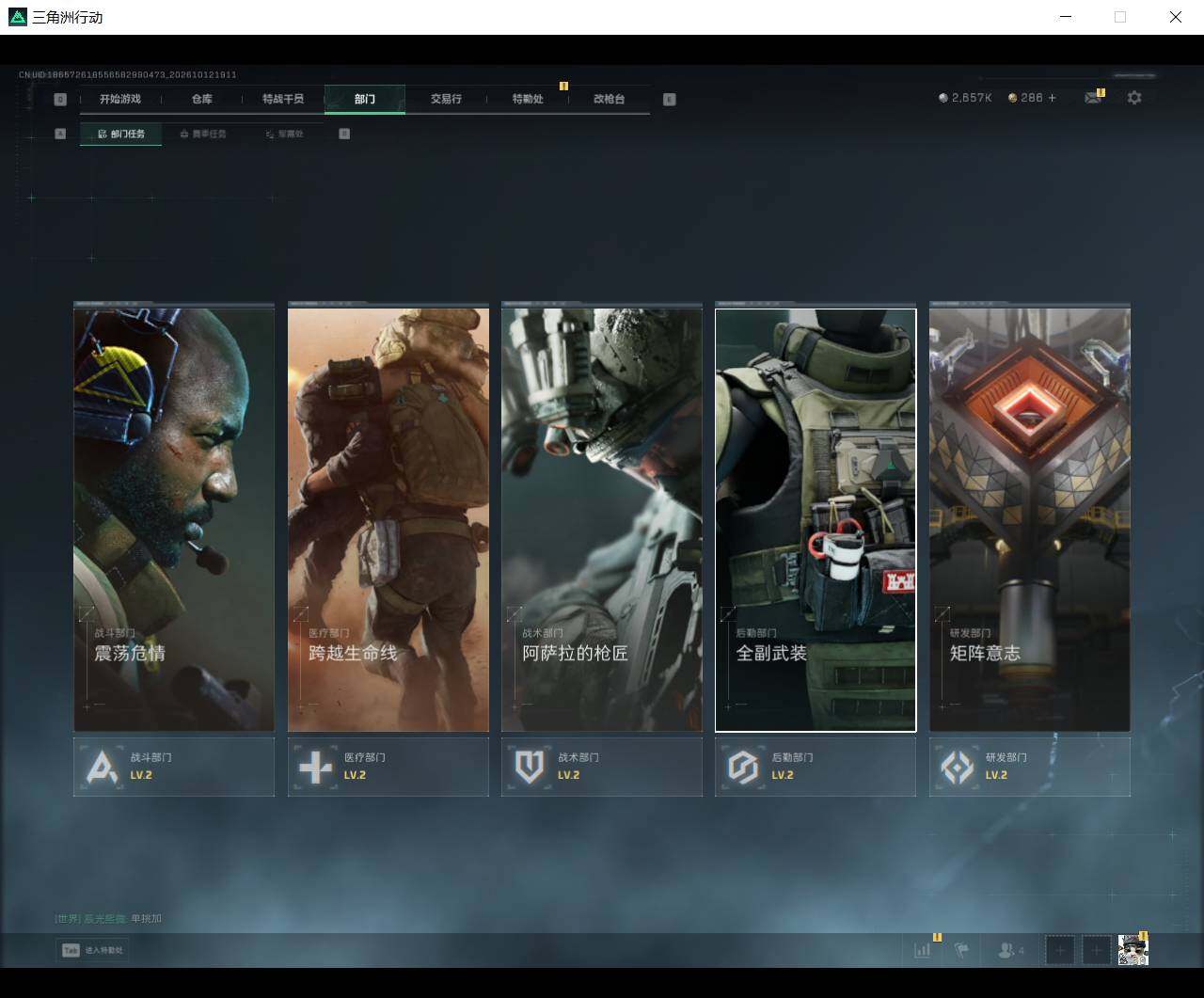Switch to the 特勤处 tab
The height and width of the screenshot is (998, 1204).
point(528,99)
